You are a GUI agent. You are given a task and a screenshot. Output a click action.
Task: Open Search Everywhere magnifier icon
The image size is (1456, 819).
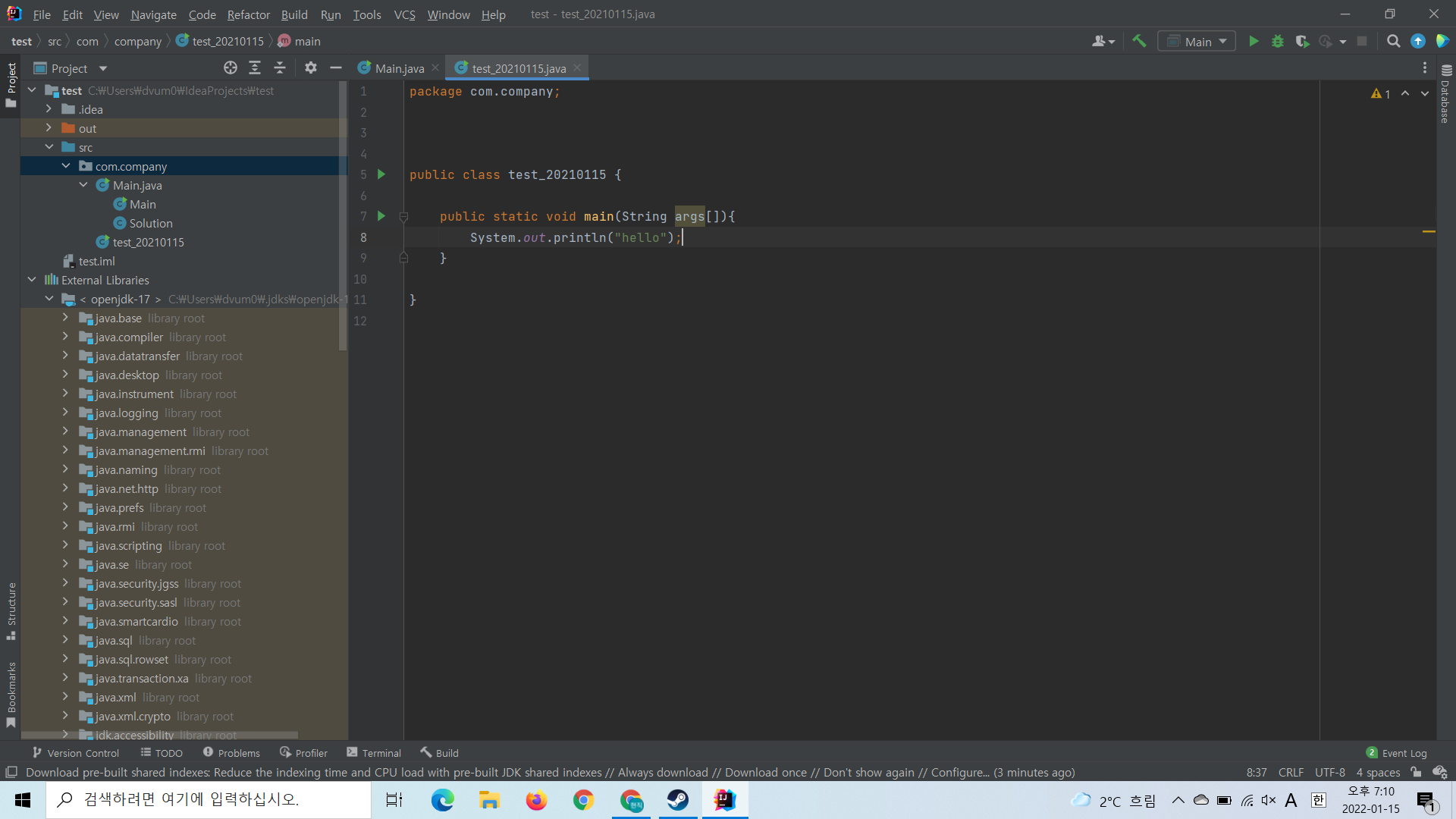pyautogui.click(x=1393, y=41)
